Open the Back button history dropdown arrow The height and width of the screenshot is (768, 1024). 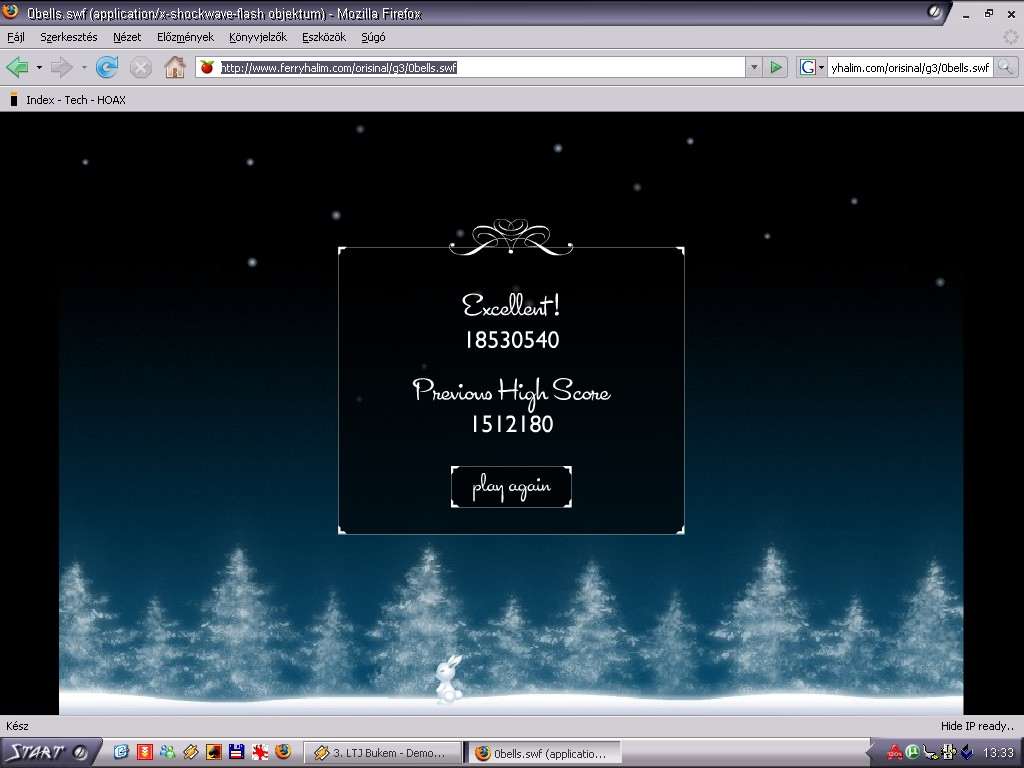[39, 67]
